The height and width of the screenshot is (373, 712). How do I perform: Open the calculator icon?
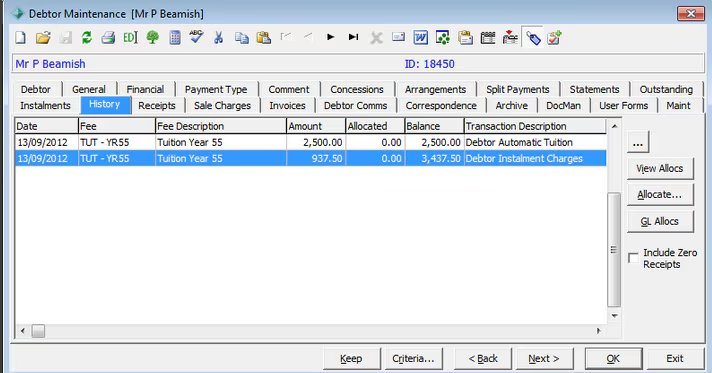point(175,38)
